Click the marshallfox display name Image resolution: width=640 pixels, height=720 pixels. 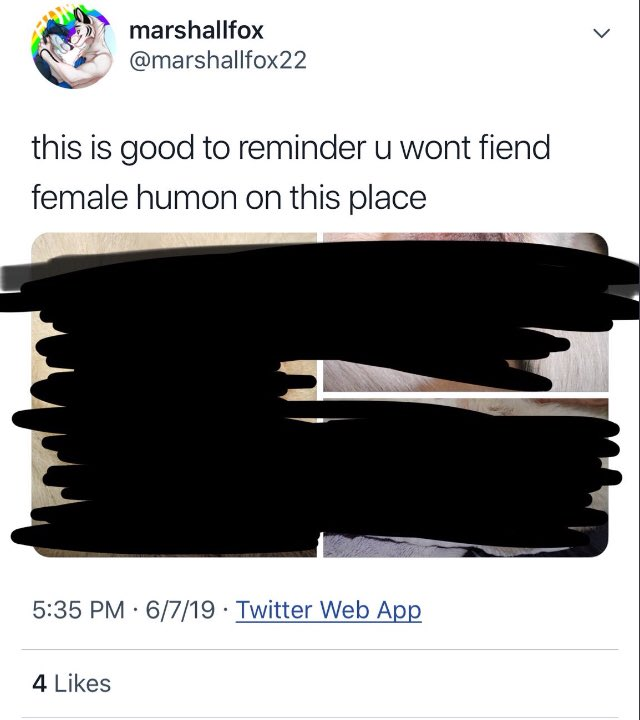click(196, 31)
